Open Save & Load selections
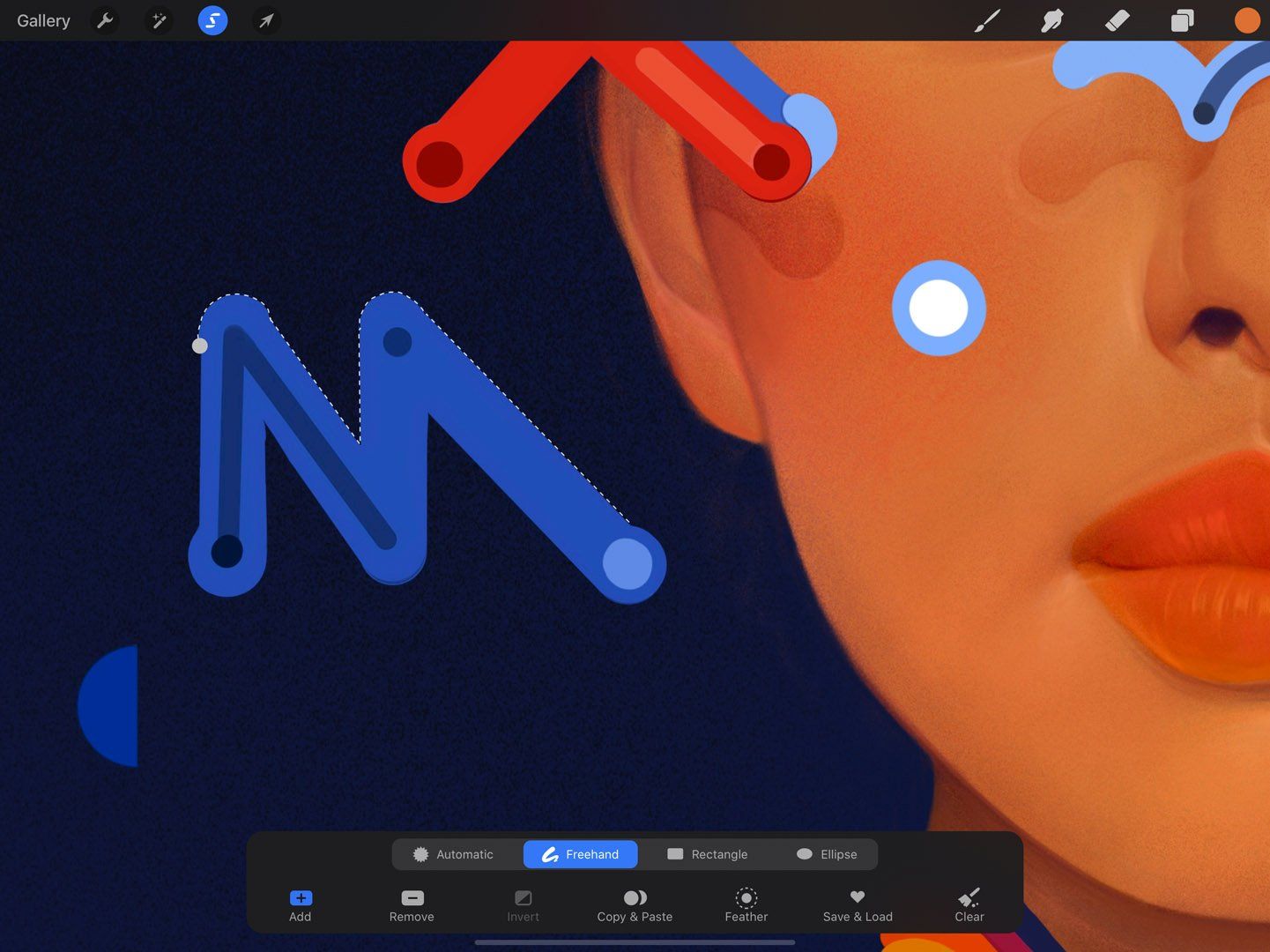Screen dimensions: 1270x952 857,905
